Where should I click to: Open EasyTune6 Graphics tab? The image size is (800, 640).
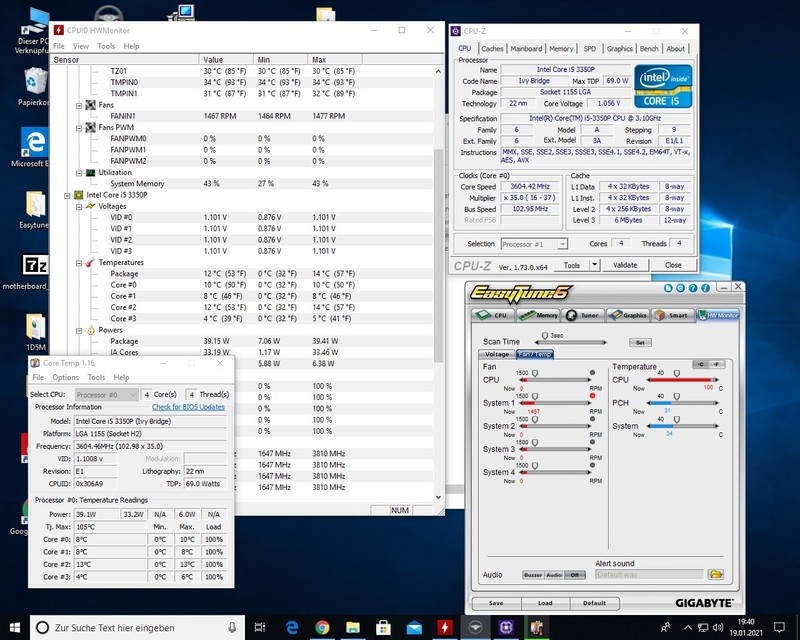(628, 315)
